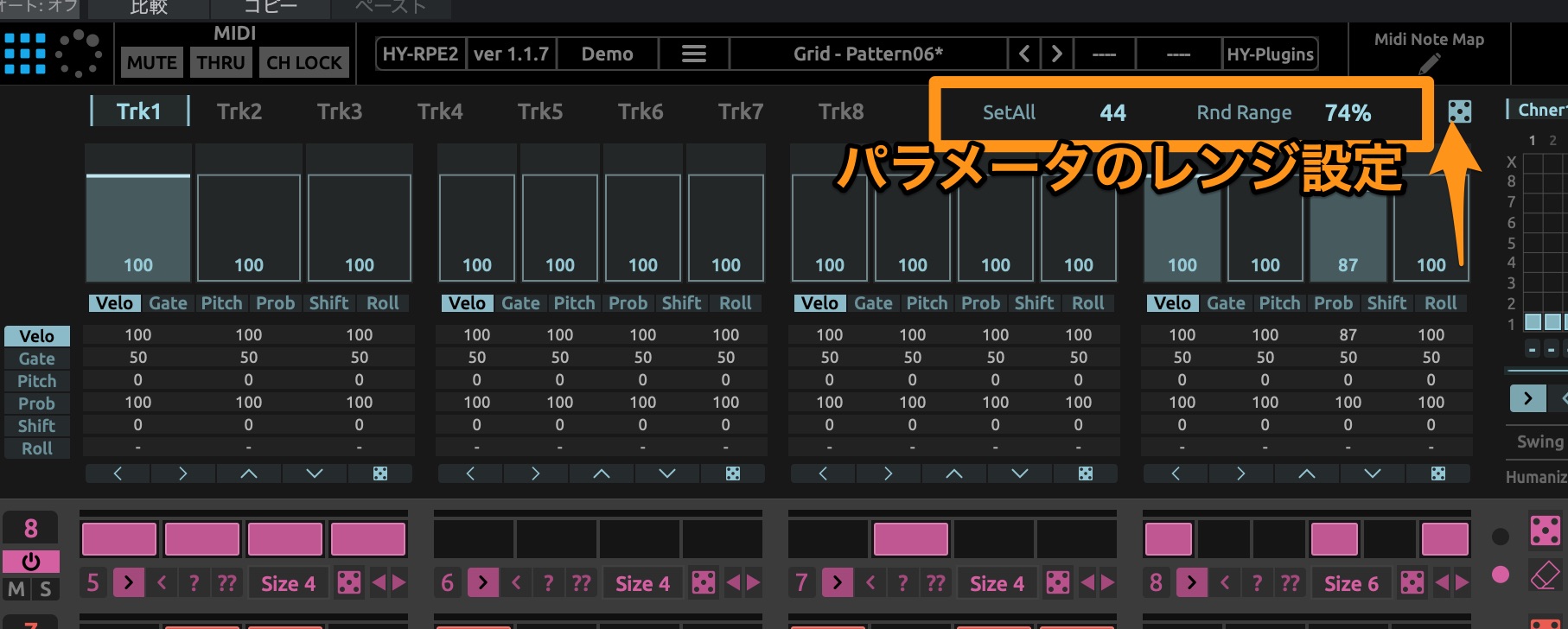Click the dice icon next to Size 6
The image size is (1568, 629).
tap(1412, 583)
